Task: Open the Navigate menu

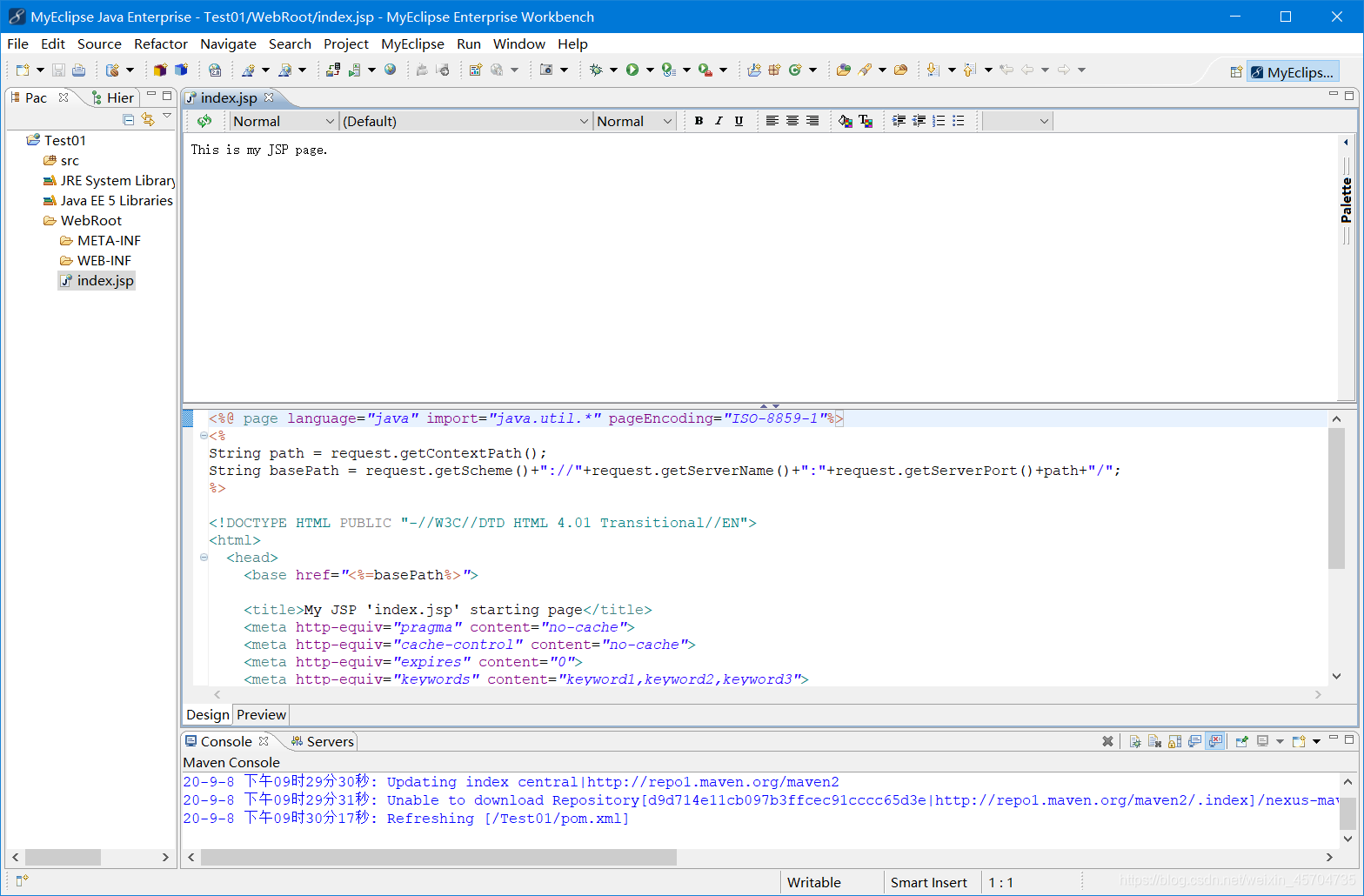Action: point(228,43)
